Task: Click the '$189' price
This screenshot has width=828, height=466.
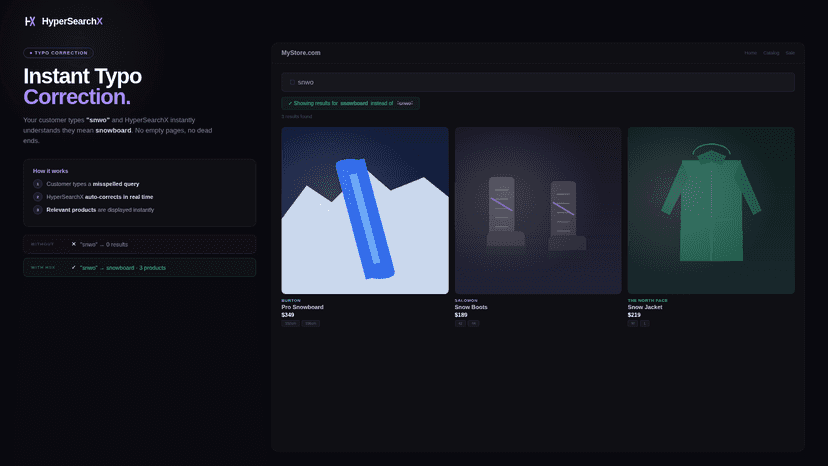Action: click(x=461, y=315)
